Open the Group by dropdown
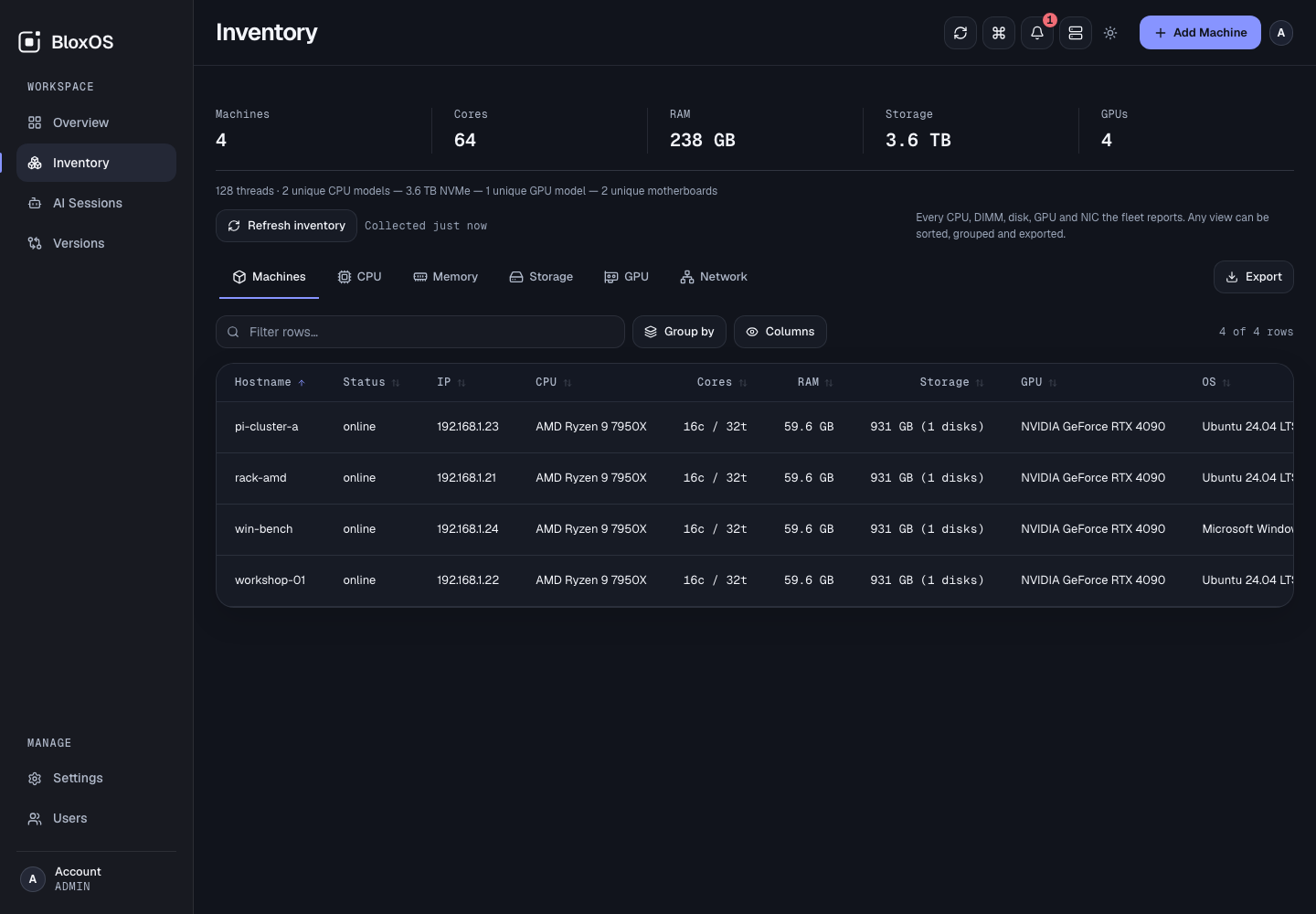Image resolution: width=1316 pixels, height=914 pixels. coord(679,332)
